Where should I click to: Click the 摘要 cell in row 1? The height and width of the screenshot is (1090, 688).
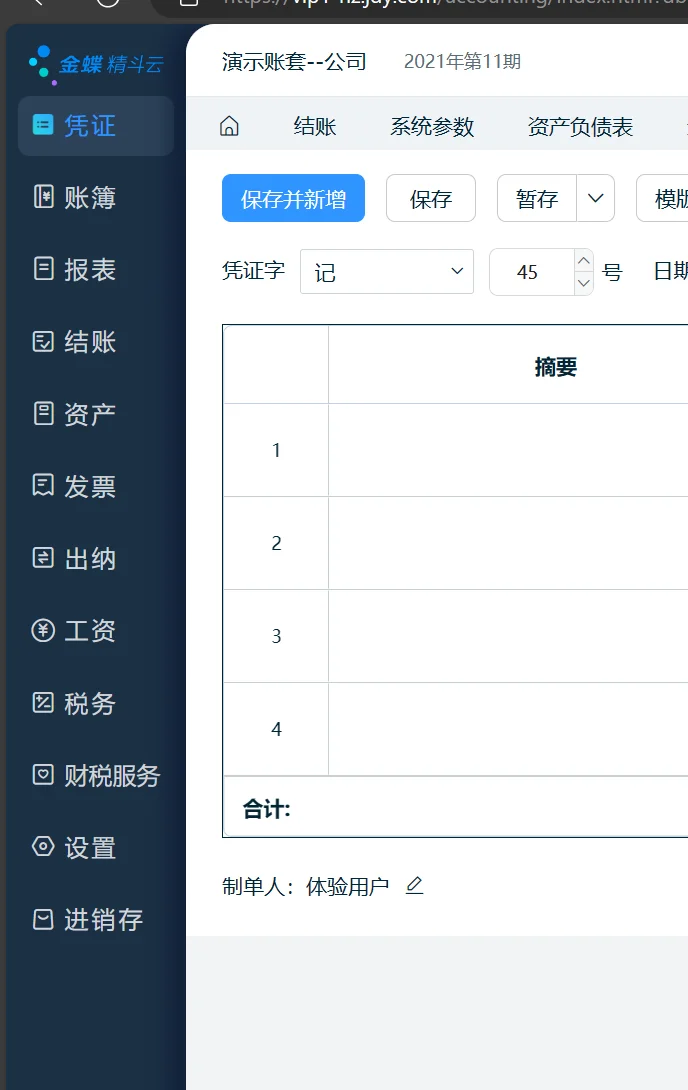click(508, 450)
